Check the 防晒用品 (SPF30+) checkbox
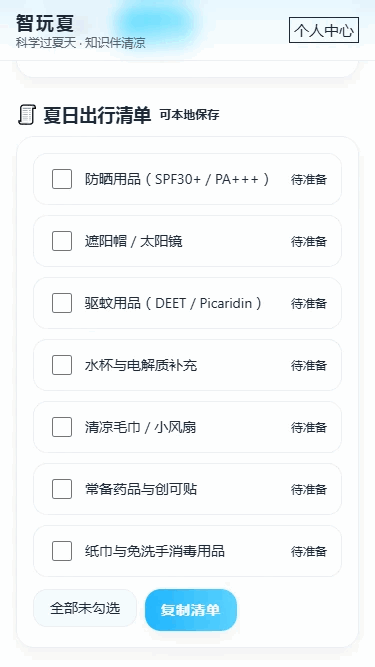Screen dimensions: 375x667 point(62,179)
